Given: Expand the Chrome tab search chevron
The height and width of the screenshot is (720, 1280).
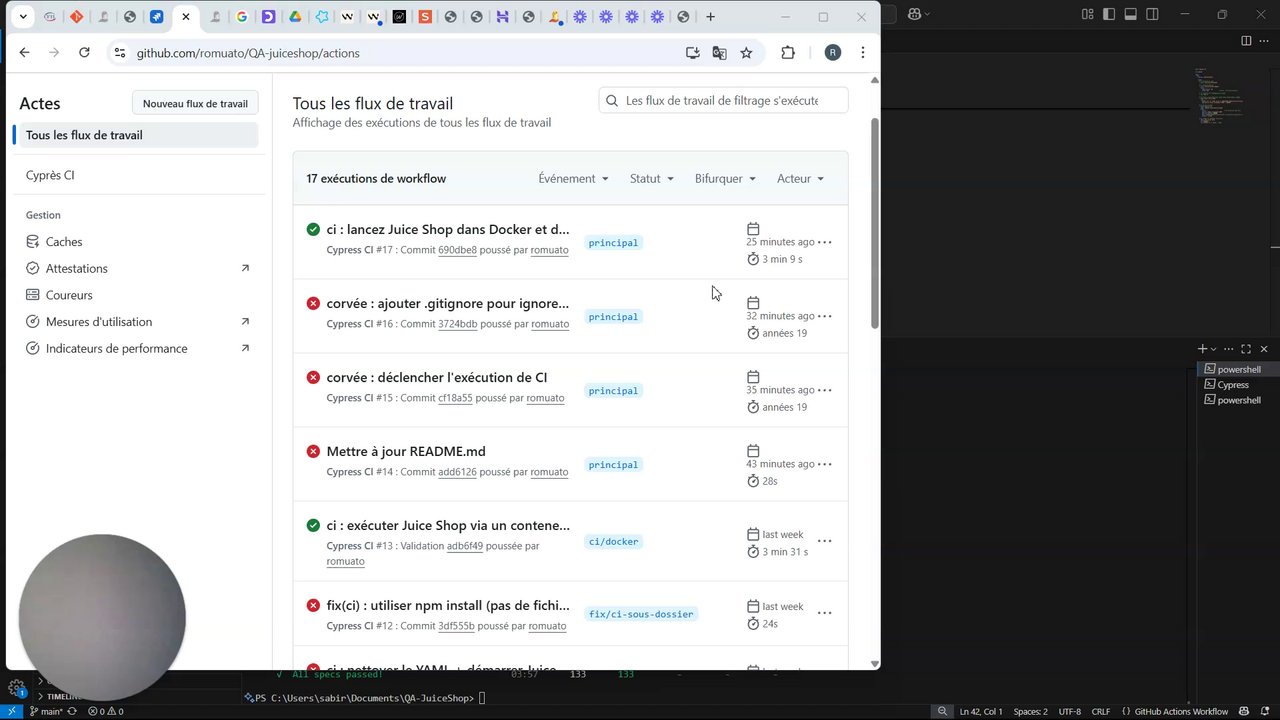Looking at the screenshot, I should click(23, 17).
